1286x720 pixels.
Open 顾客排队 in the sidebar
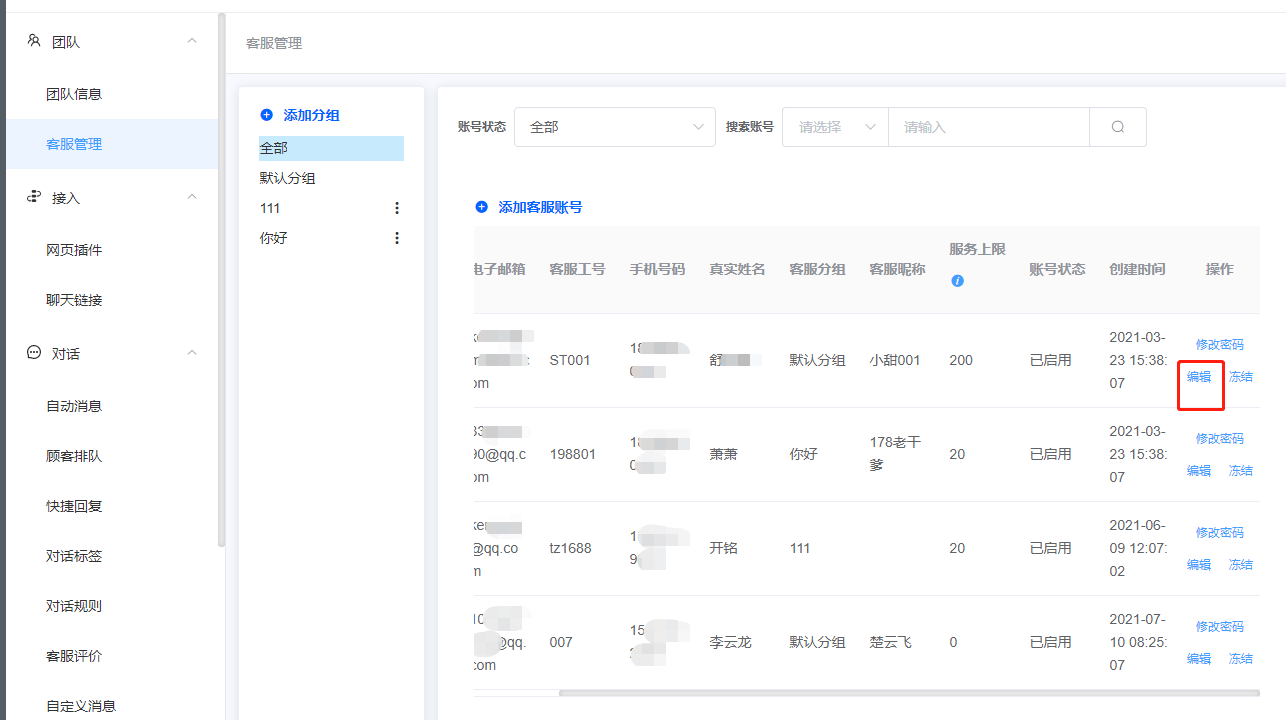74,456
